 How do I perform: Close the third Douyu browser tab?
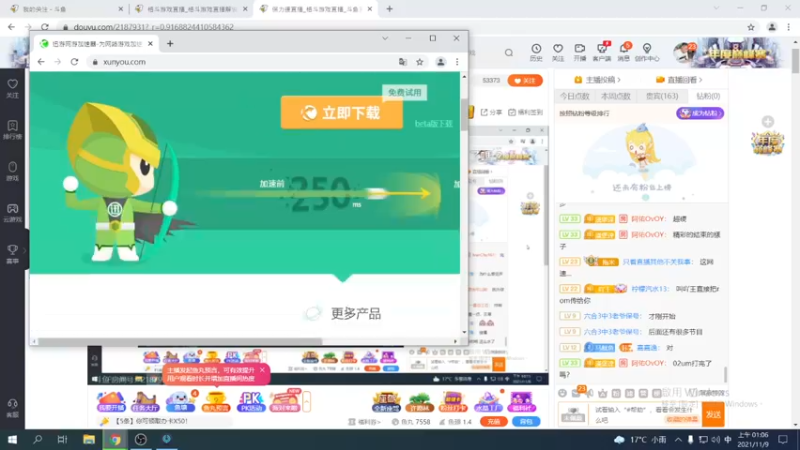click(x=370, y=9)
